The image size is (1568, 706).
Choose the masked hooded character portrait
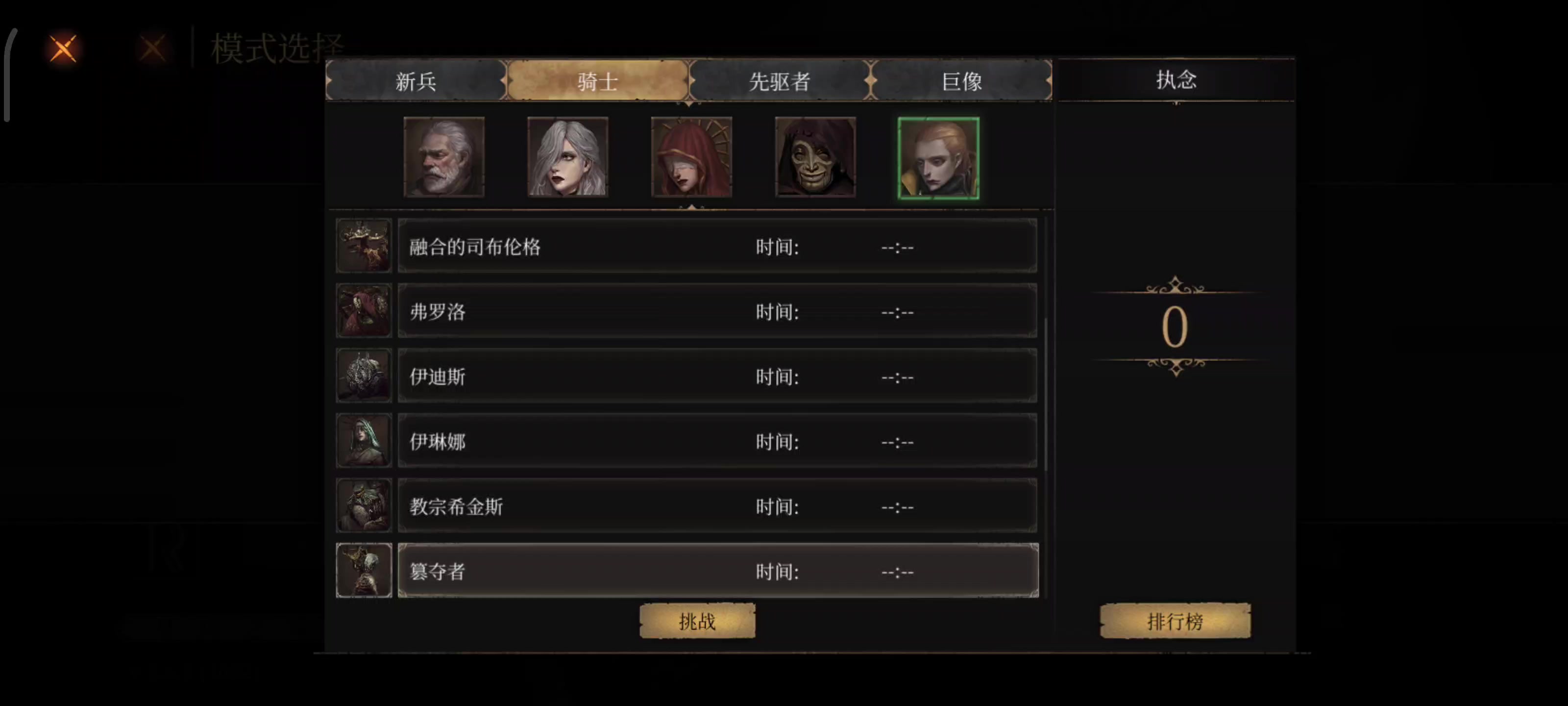pos(815,157)
